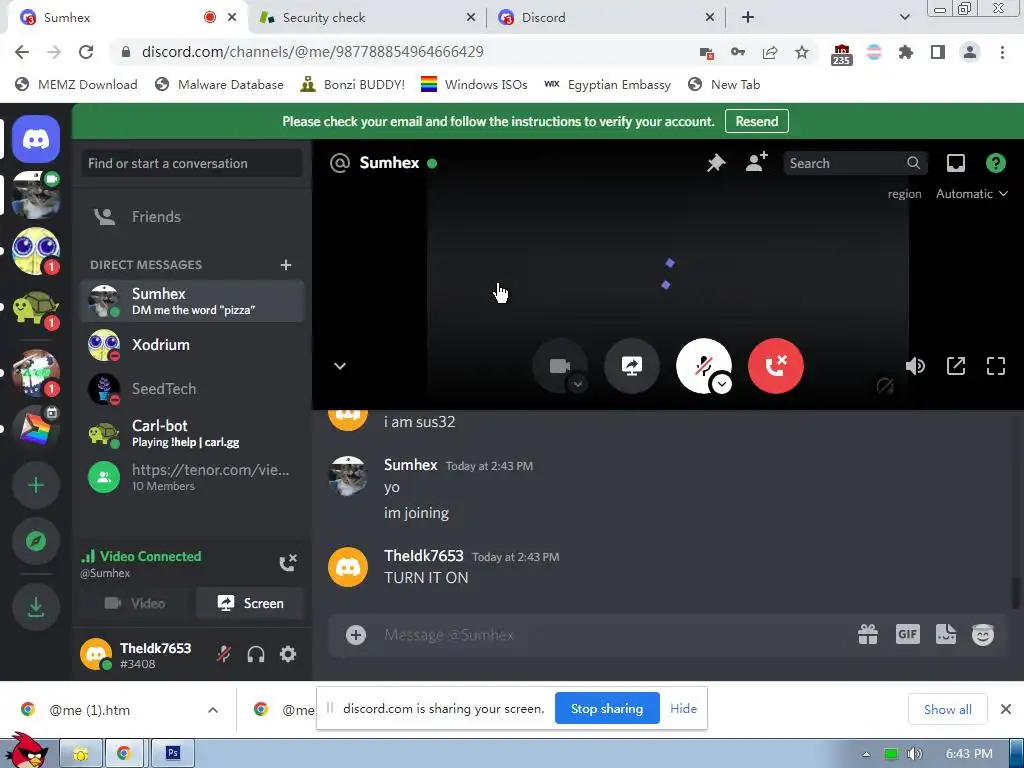Hang up with the red disconnect button

pos(775,366)
